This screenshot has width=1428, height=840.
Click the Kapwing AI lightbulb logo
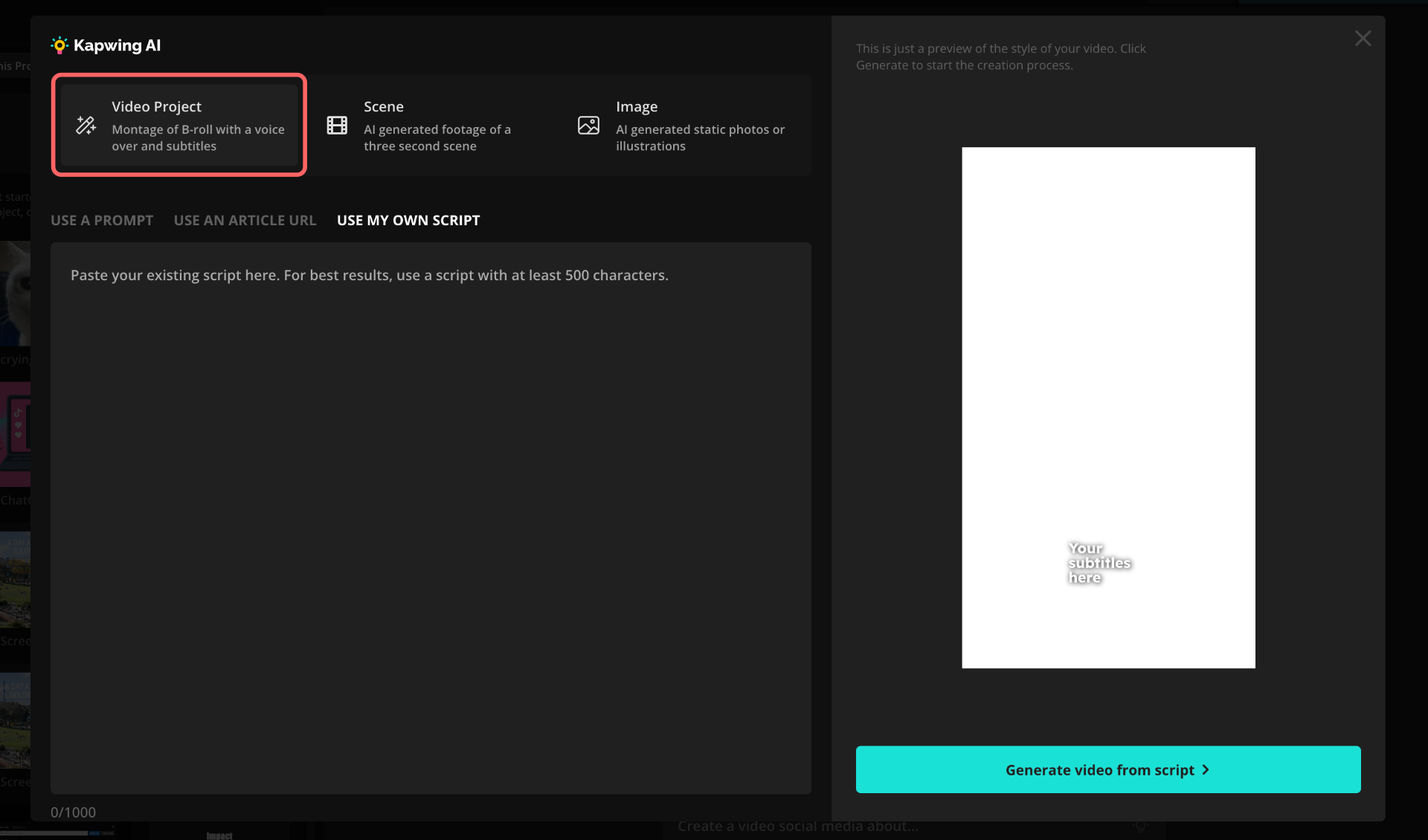pos(59,45)
